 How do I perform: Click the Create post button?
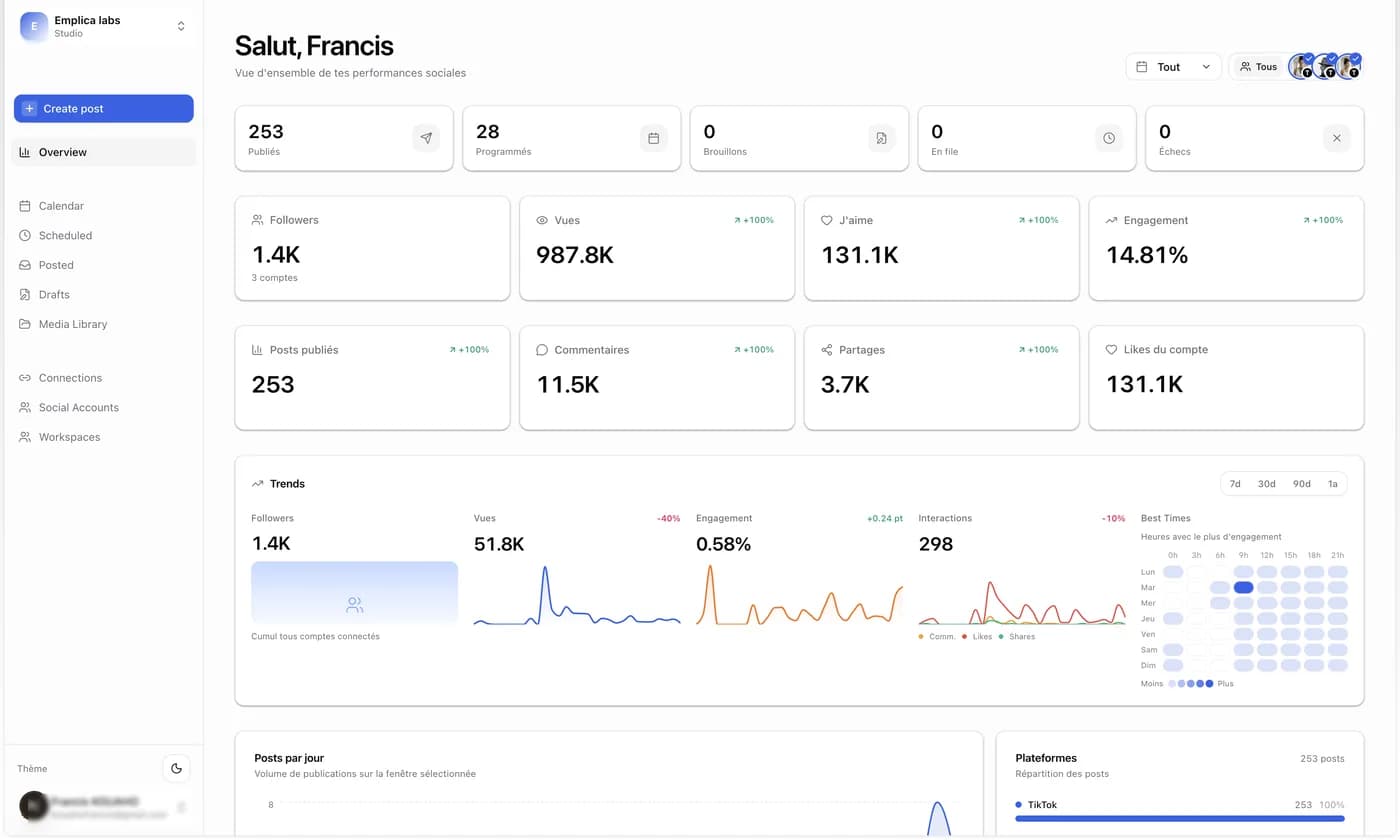pos(104,109)
